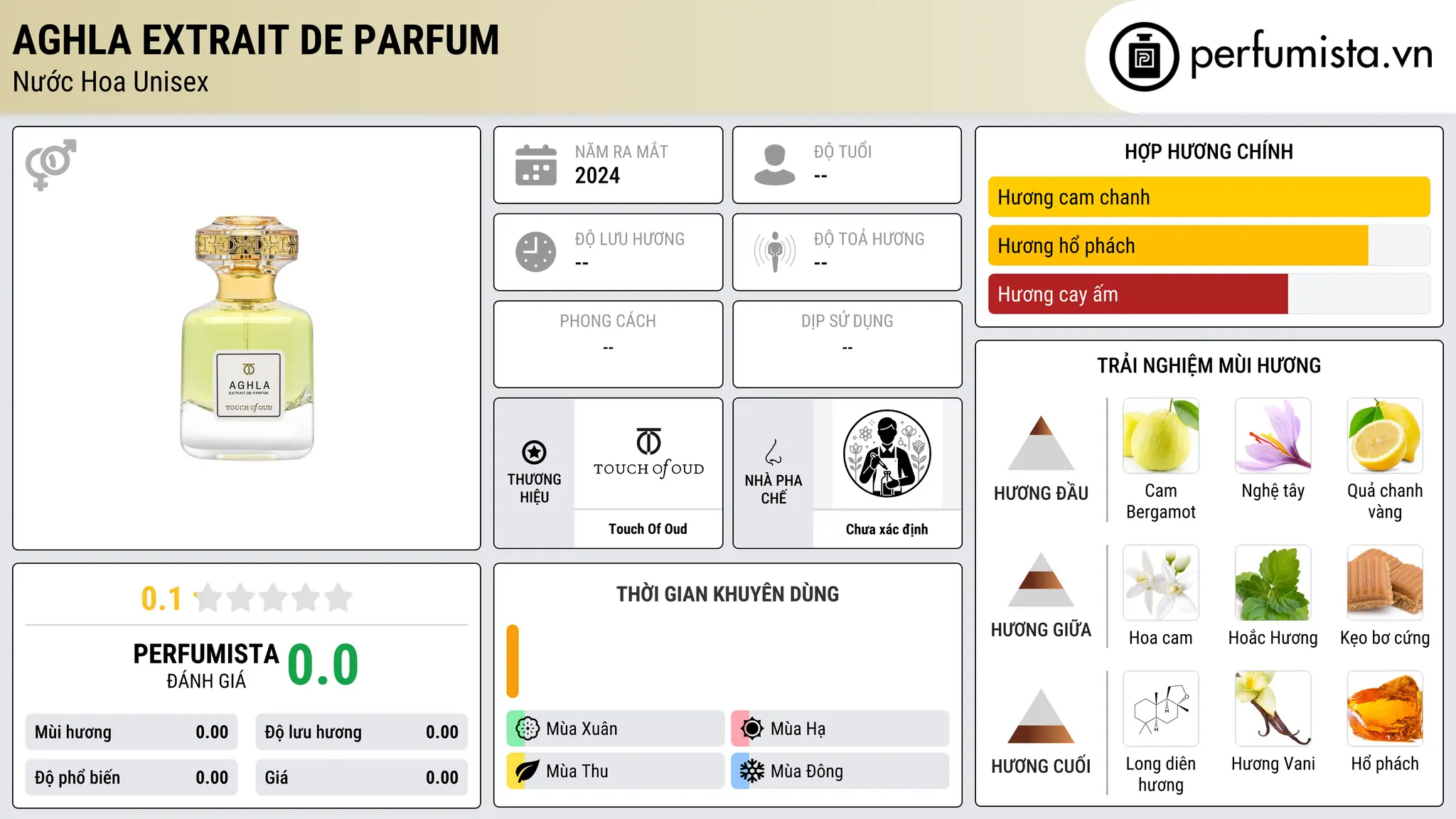Viewport: 1456px width, 819px height.
Task: Click the star badge icon above Thương hiệu
Action: (534, 452)
